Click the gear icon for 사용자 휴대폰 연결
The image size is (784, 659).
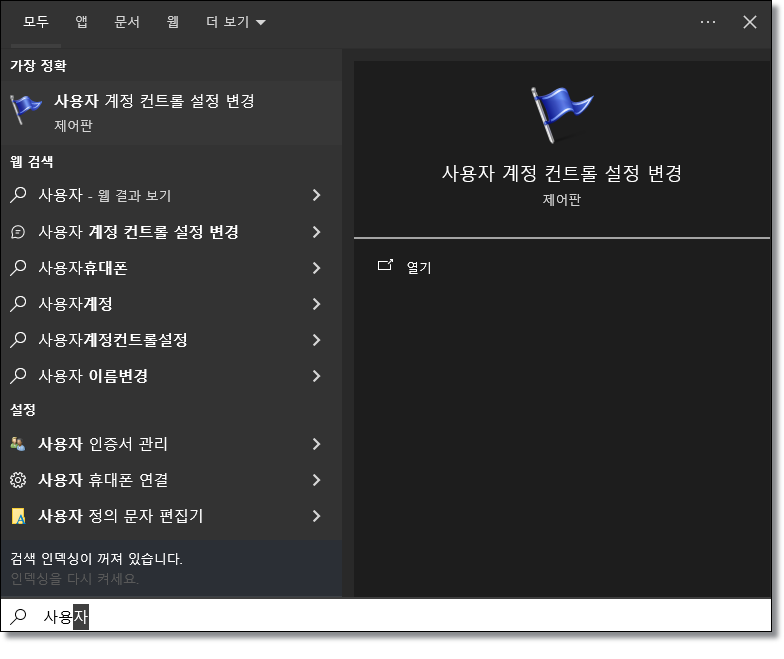(18, 480)
